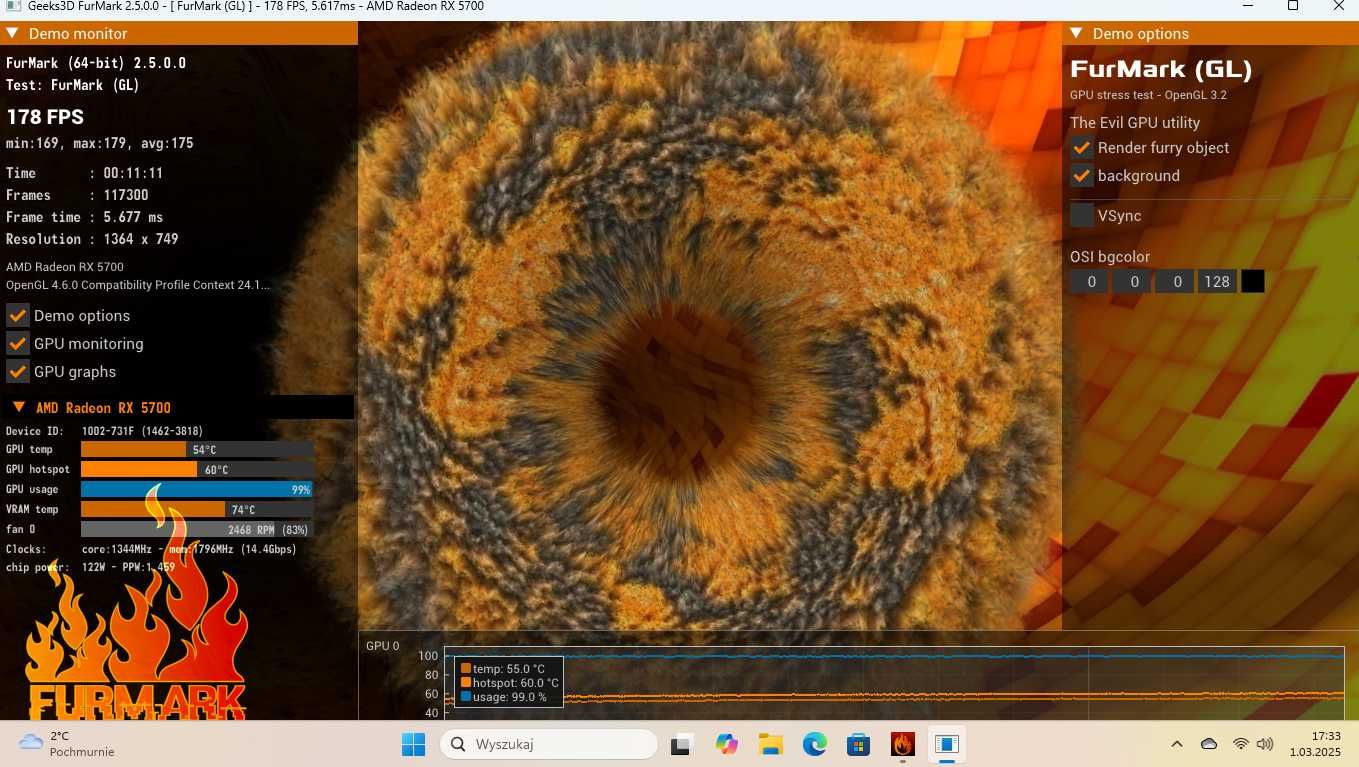The height and width of the screenshot is (767, 1359).
Task: Click the graph legend usage 99.0 % entry
Action: tap(504, 697)
